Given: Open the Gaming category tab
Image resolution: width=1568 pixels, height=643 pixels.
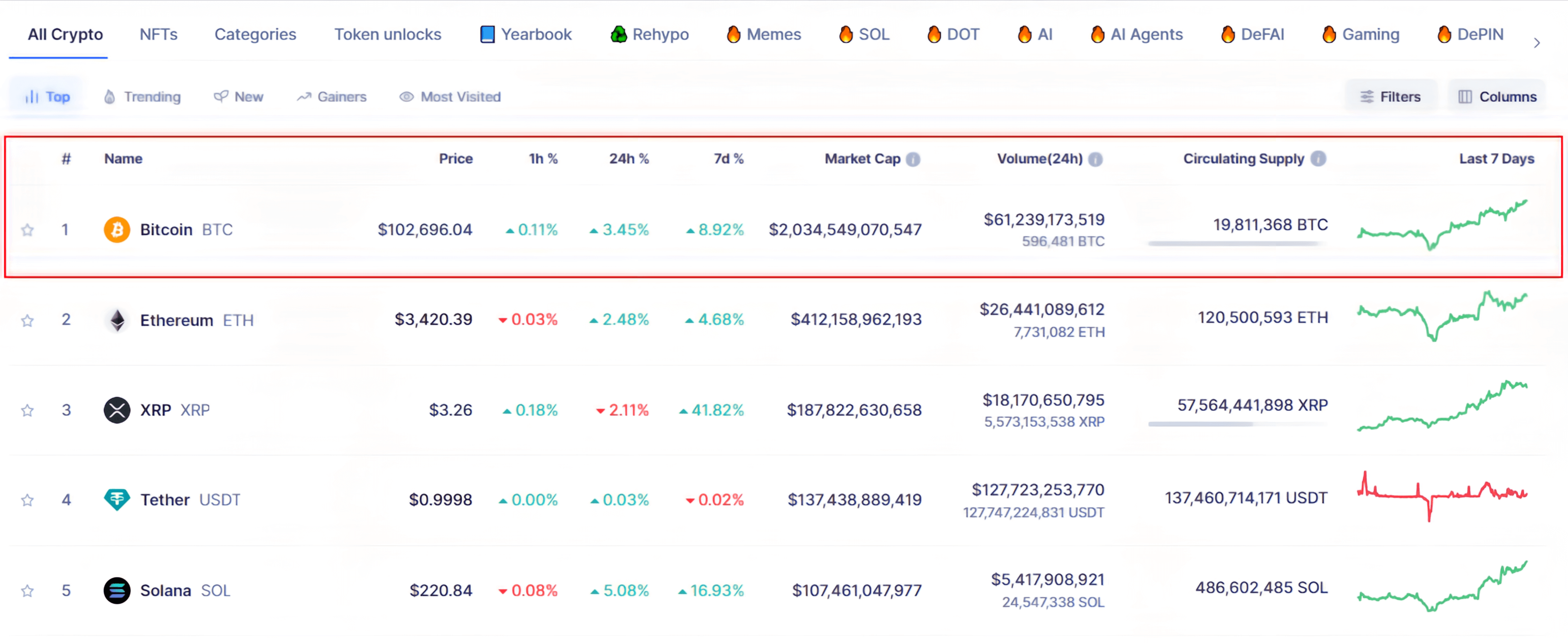Looking at the screenshot, I should point(1361,34).
